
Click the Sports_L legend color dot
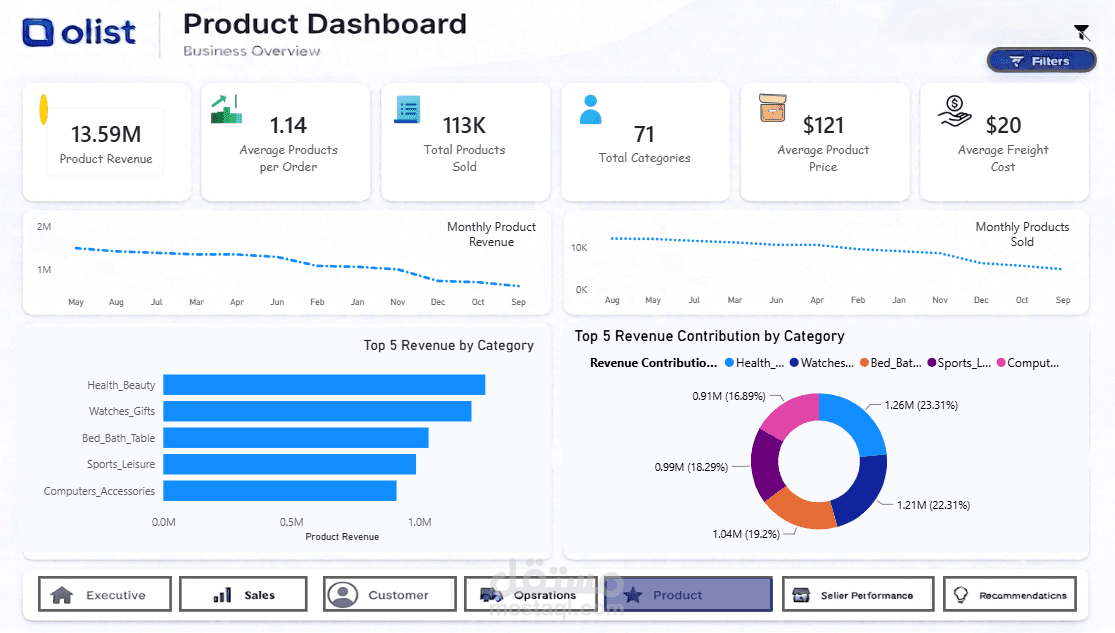point(932,363)
